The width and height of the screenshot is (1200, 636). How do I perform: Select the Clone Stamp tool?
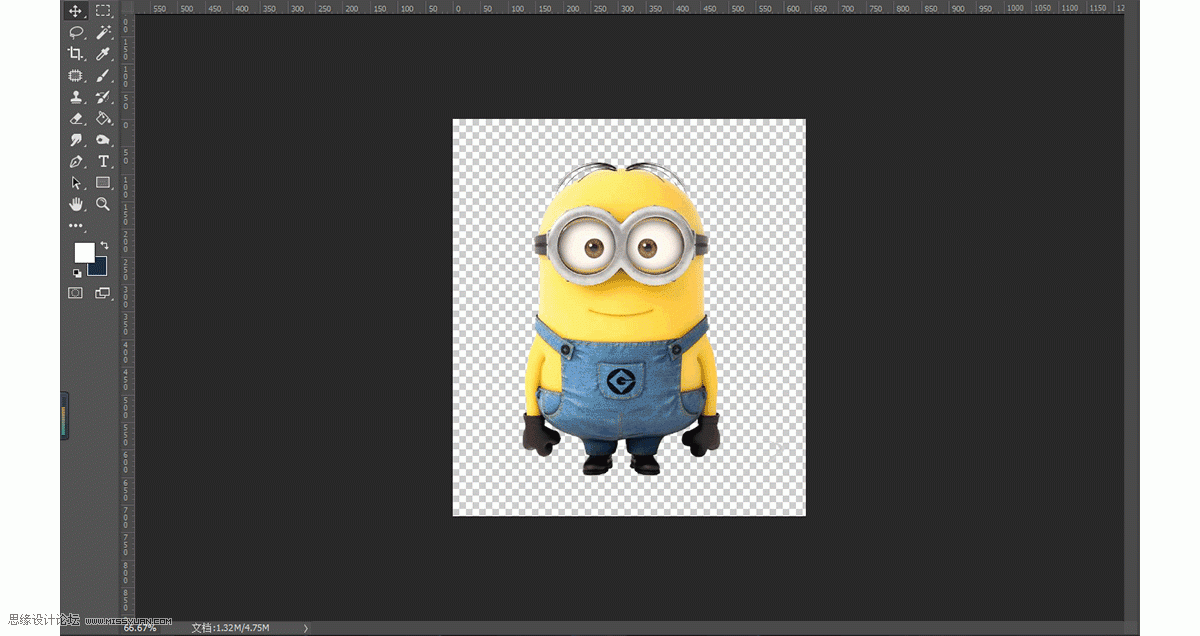pos(76,97)
